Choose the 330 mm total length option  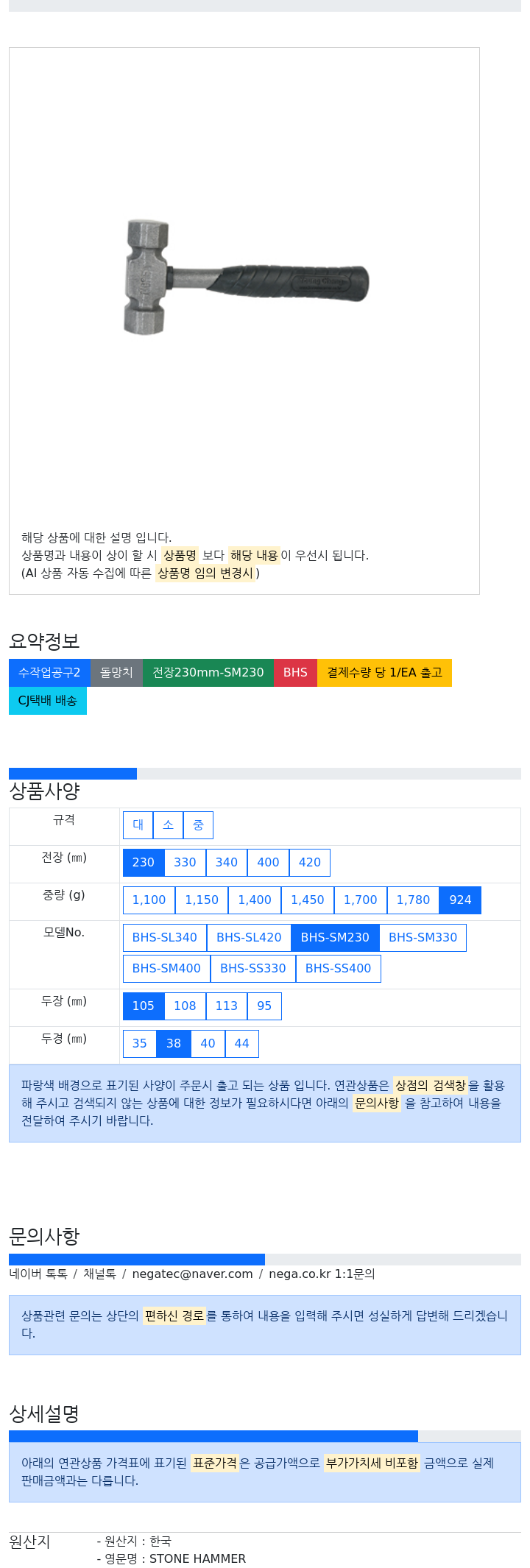tap(185, 863)
